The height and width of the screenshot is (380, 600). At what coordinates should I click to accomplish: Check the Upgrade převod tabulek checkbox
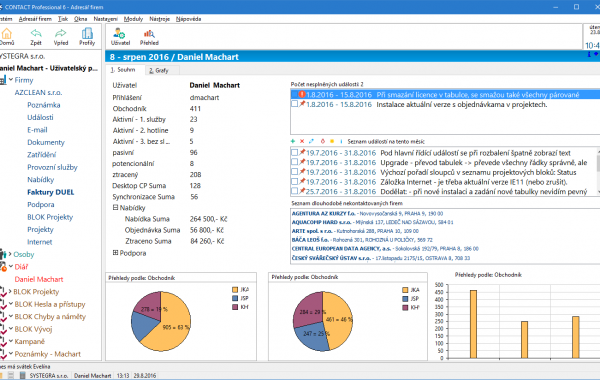pos(294,162)
